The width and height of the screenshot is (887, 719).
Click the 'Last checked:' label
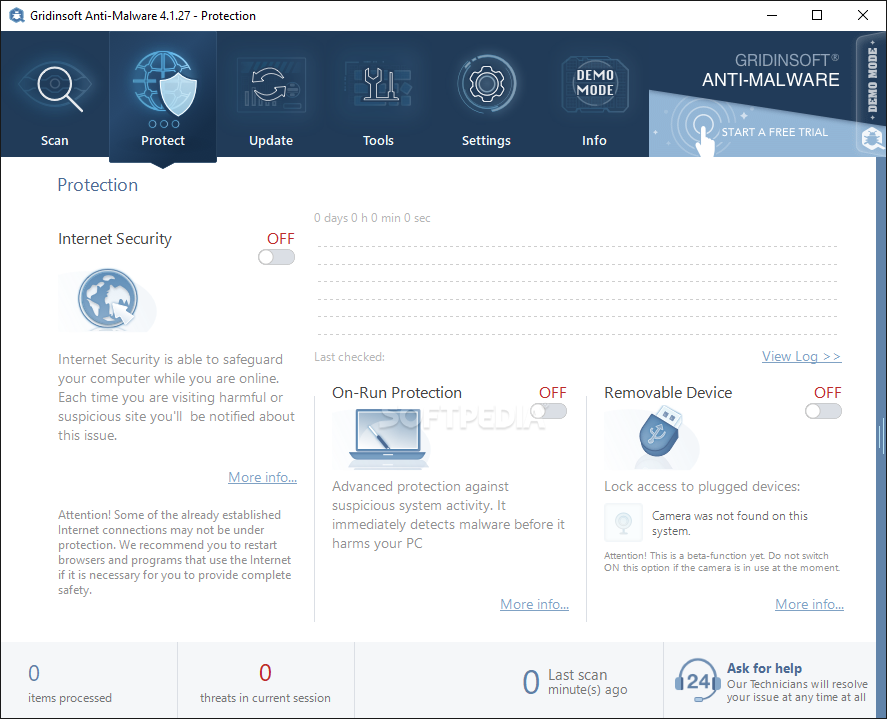point(349,357)
